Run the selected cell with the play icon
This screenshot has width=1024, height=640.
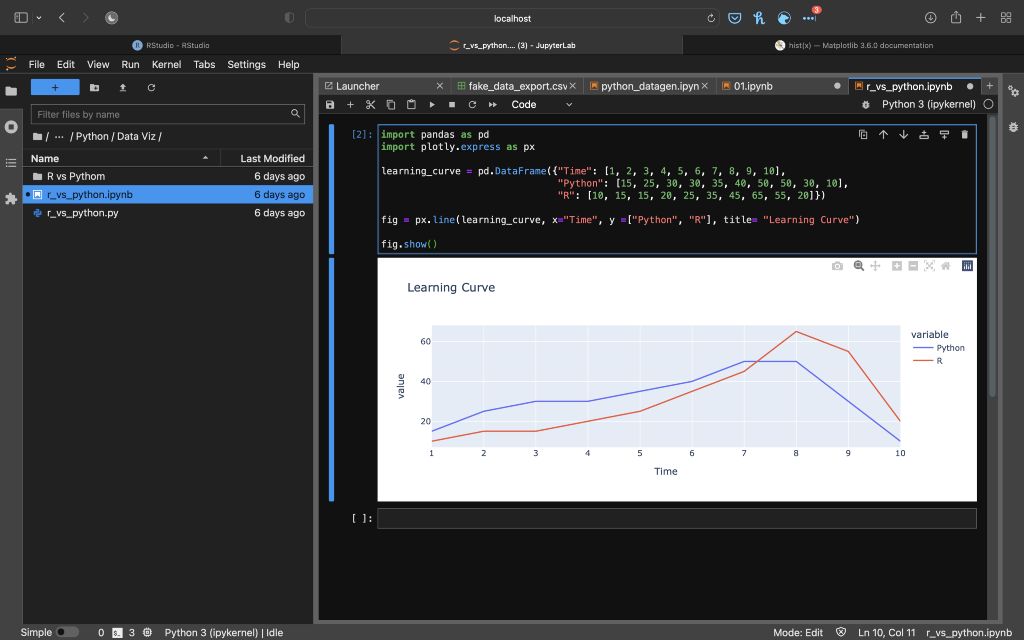tap(432, 104)
